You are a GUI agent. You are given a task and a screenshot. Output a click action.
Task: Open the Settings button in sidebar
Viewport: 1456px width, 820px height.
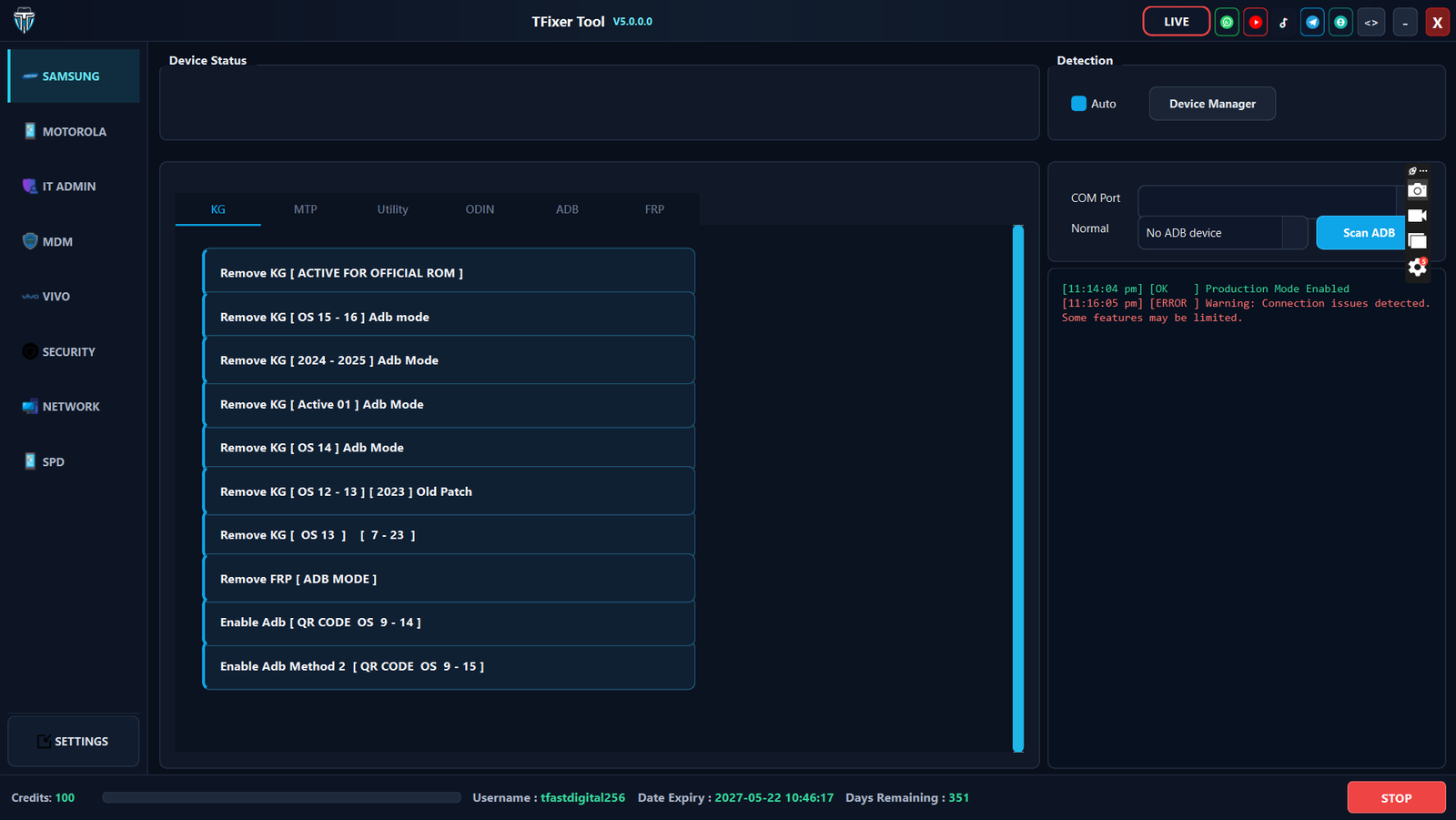[x=74, y=742]
